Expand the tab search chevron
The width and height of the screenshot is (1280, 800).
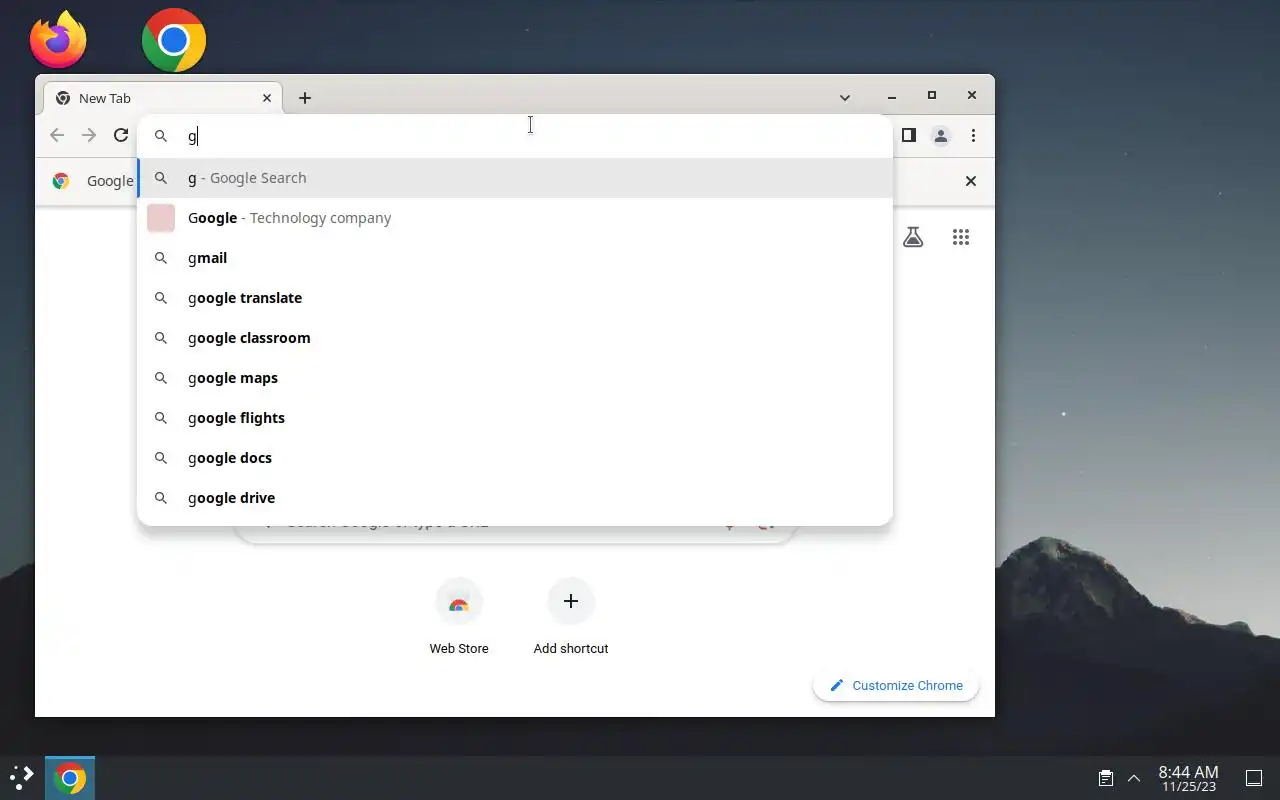click(845, 97)
